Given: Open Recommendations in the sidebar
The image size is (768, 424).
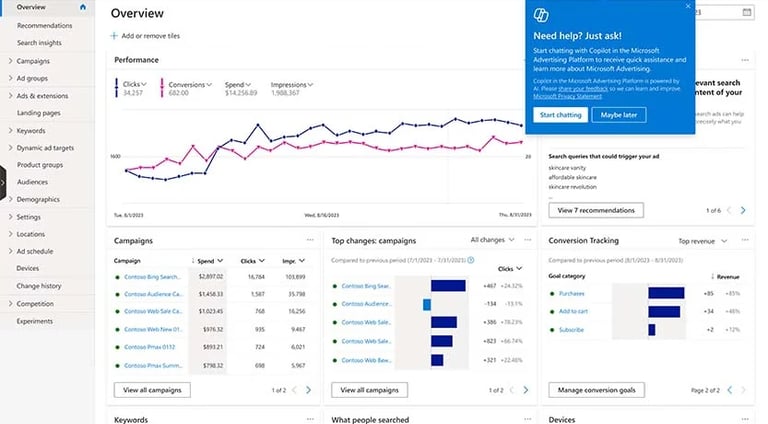Looking at the screenshot, I should [45, 25].
